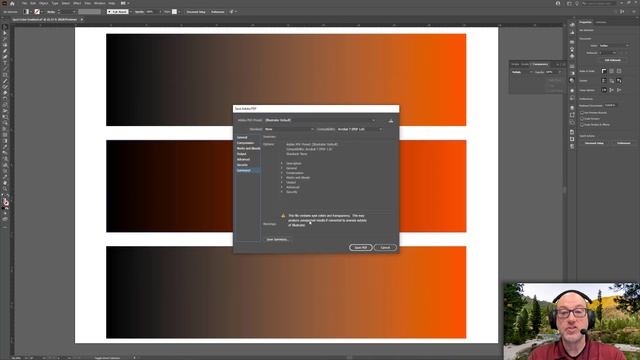Select Marks and Bleeds in the dialog sidebar
This screenshot has width=640, height=360.
pos(248,148)
